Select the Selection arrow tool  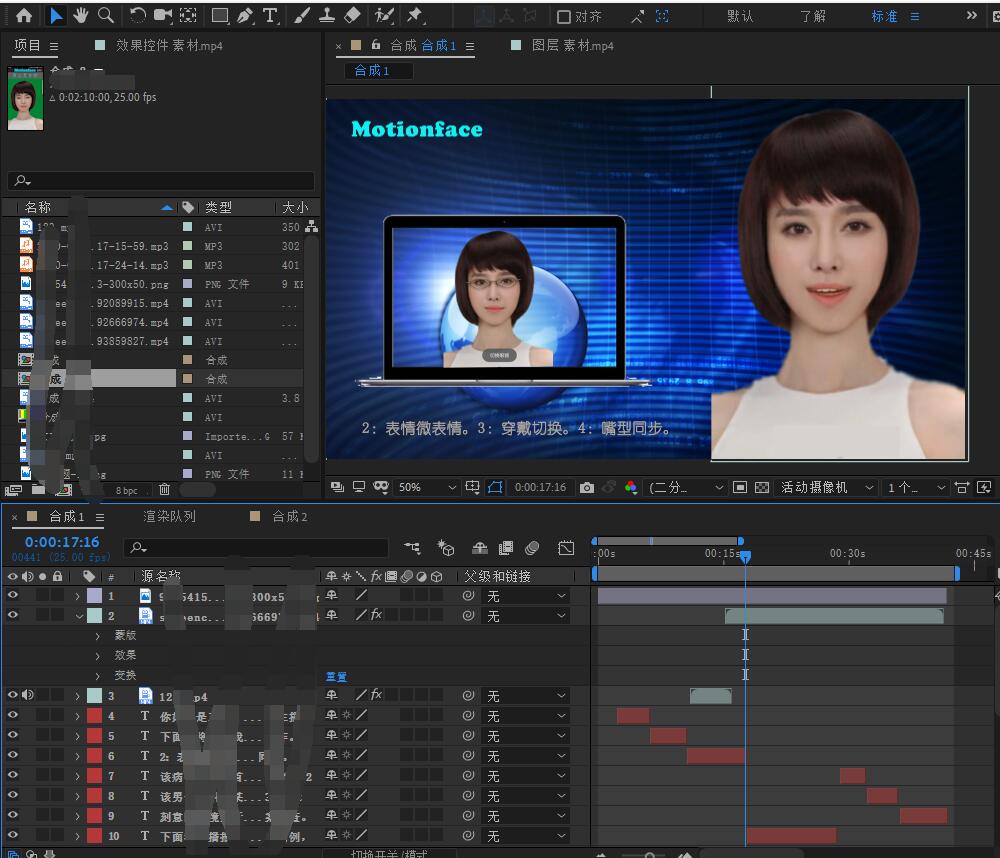(56, 15)
